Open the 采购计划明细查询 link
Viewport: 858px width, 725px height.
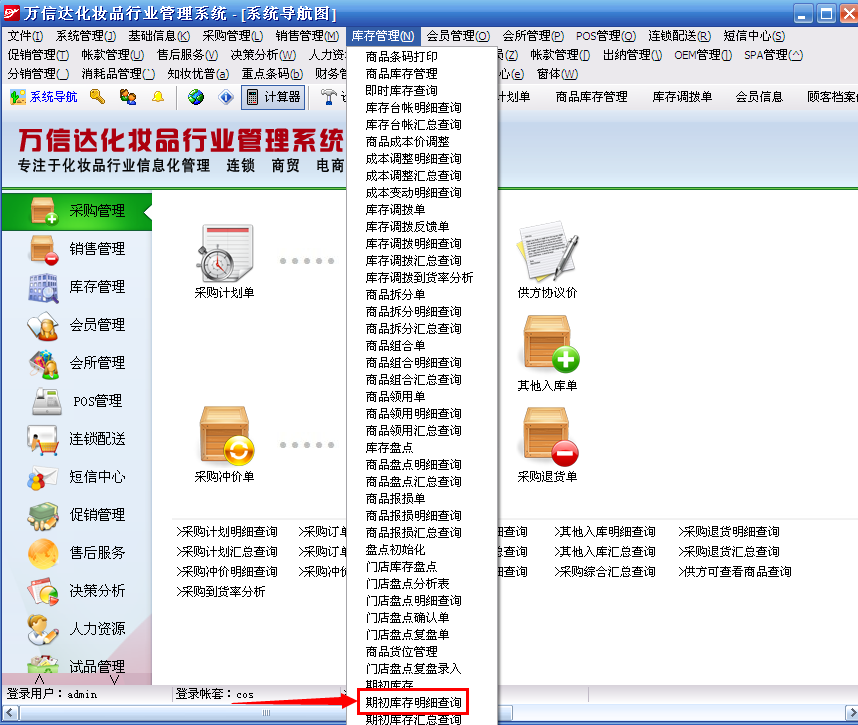click(227, 532)
